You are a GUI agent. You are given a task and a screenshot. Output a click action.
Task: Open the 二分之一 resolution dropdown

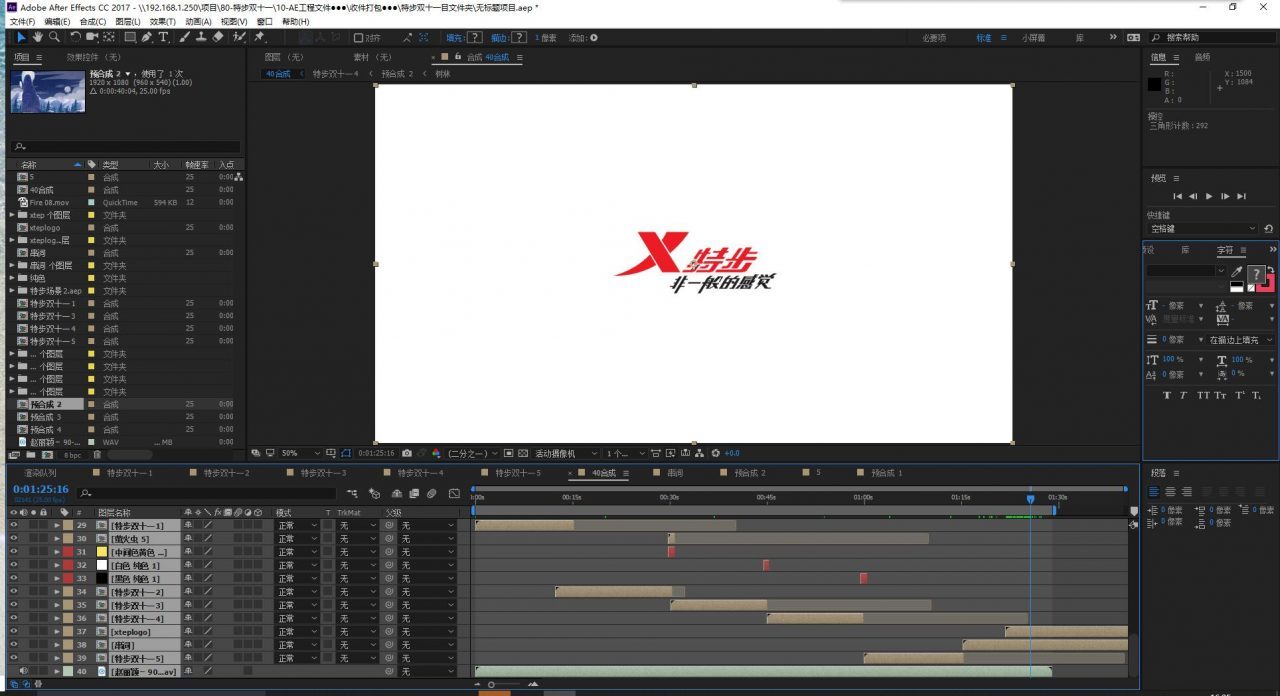click(x=471, y=453)
